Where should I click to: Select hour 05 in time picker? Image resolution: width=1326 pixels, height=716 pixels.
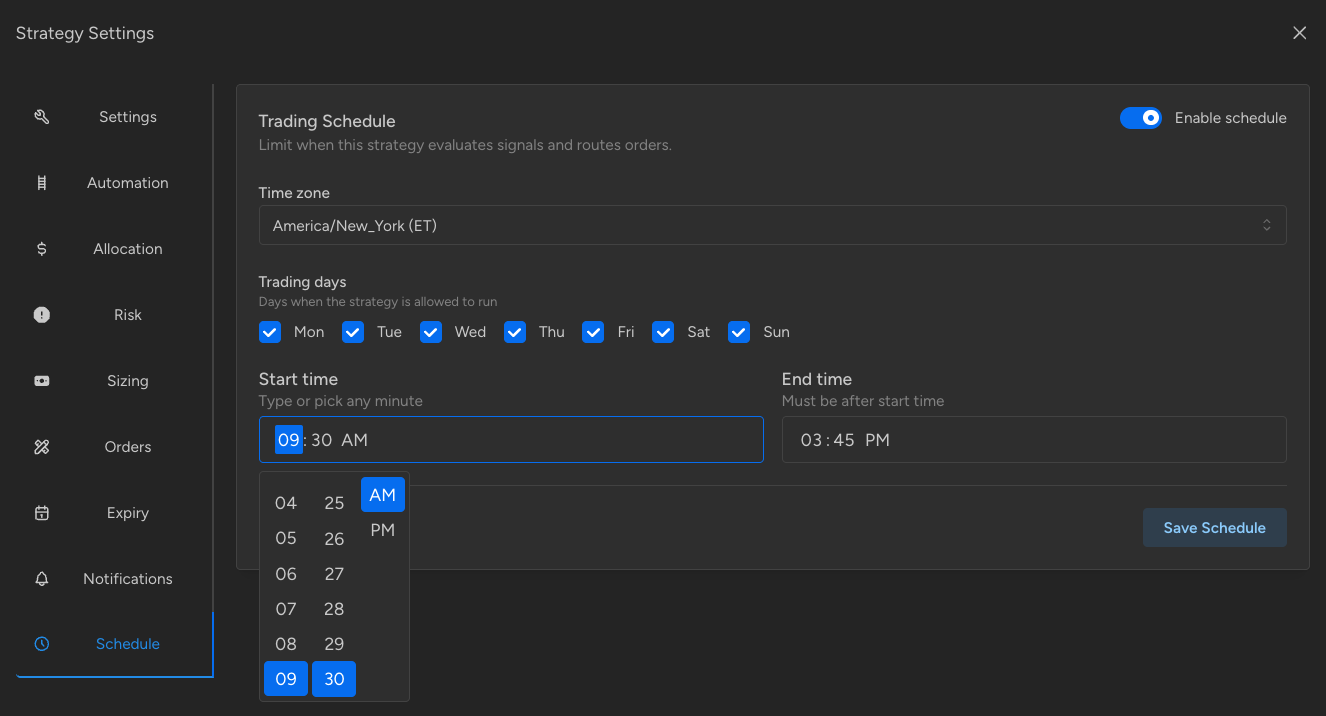click(286, 538)
